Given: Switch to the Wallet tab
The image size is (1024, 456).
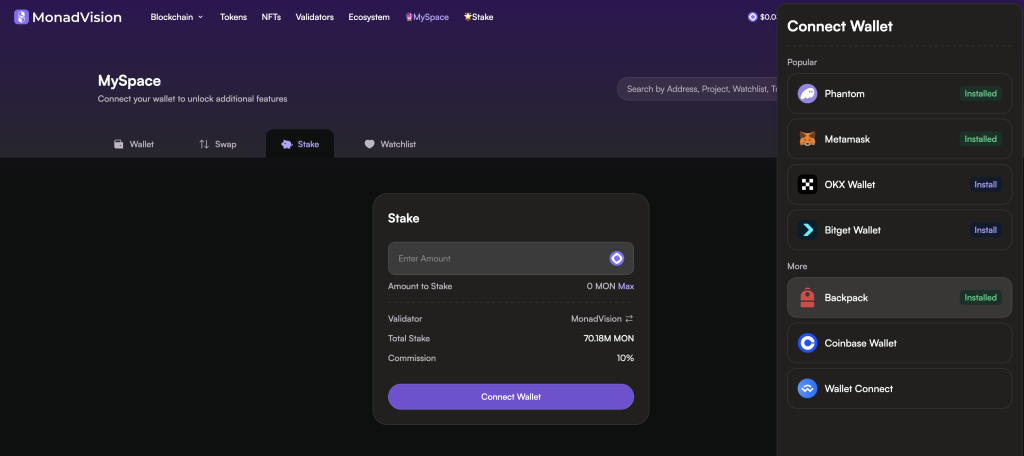Looking at the screenshot, I should 133,144.
